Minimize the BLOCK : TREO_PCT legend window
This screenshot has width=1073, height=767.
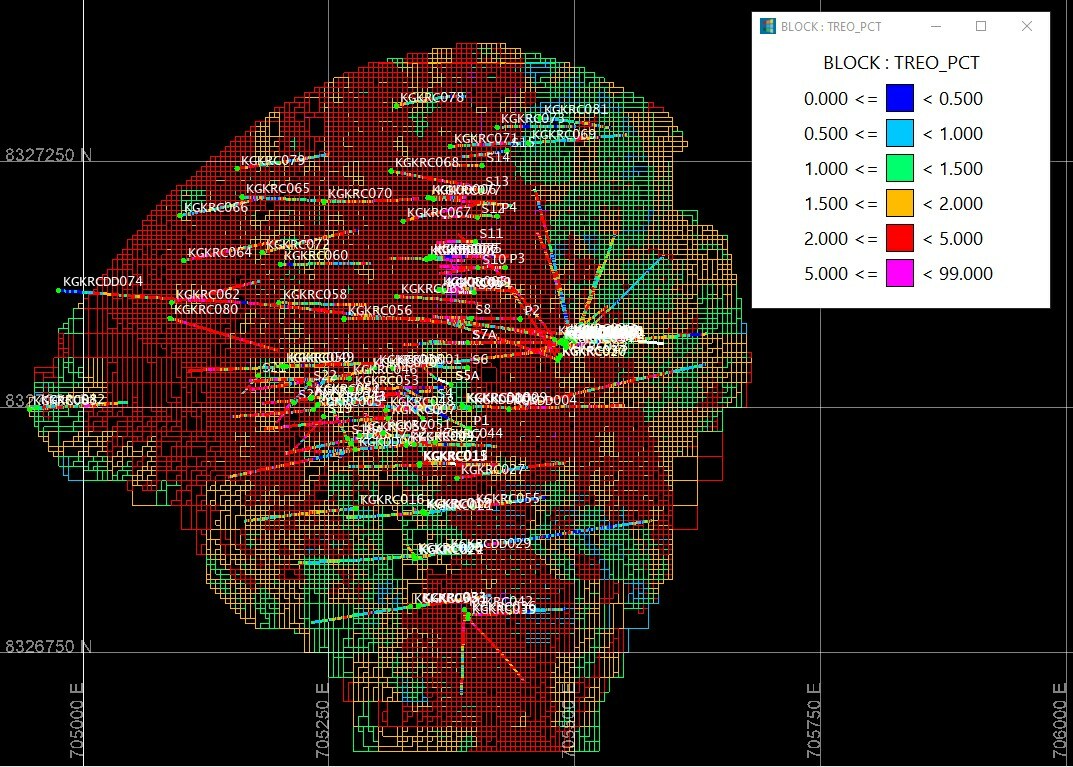pos(935,27)
